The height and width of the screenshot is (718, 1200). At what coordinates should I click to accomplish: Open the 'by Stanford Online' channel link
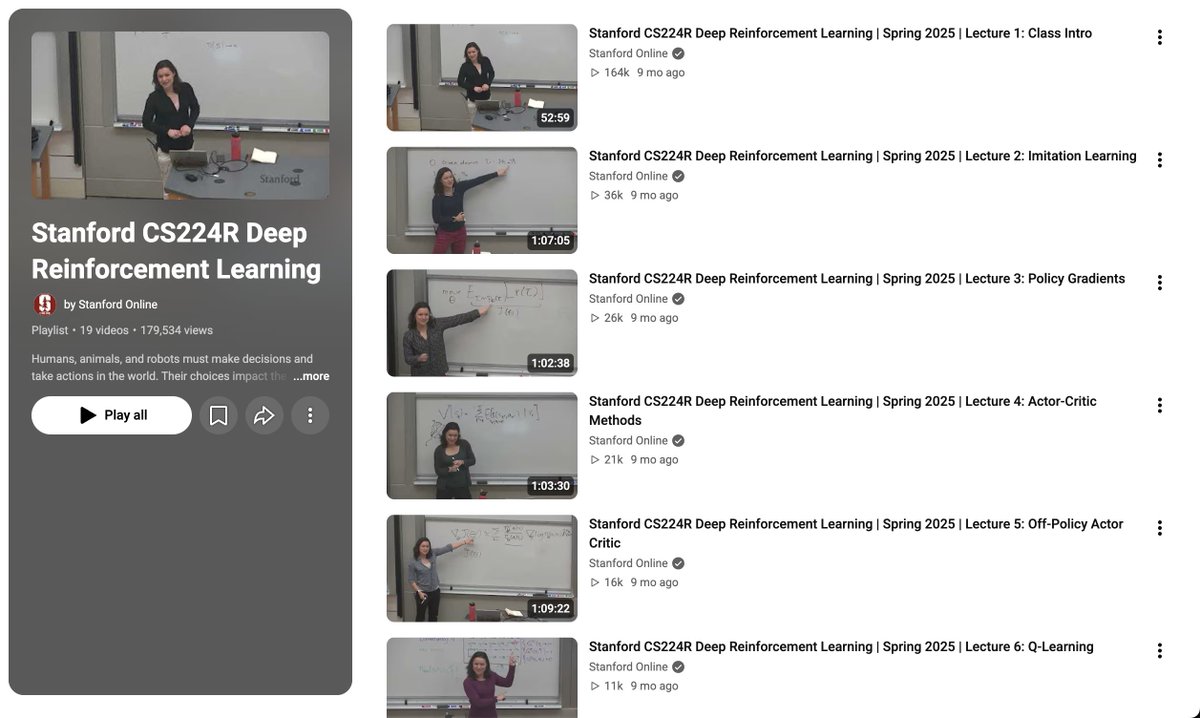(x=110, y=304)
